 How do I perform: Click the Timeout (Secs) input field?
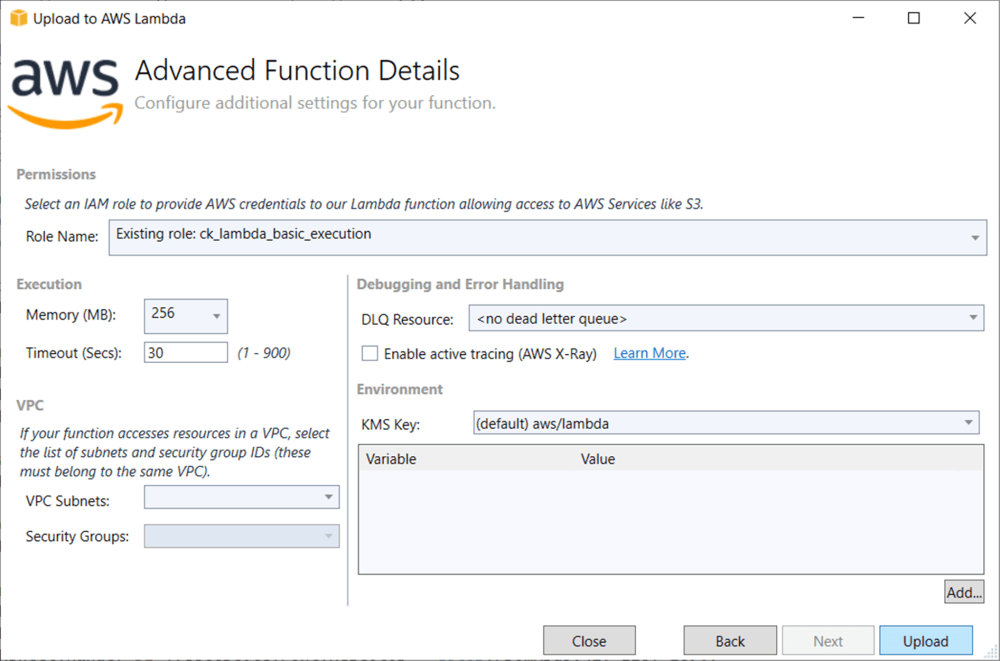click(185, 352)
